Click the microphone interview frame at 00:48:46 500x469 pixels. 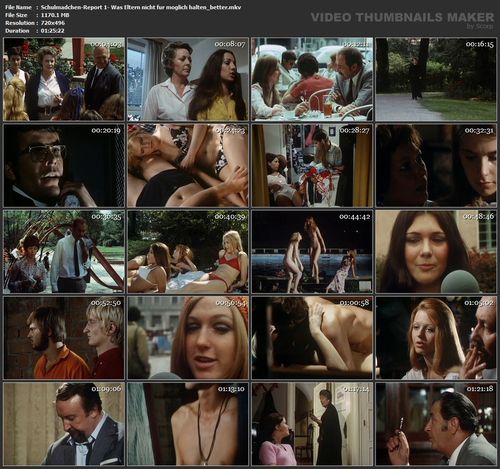coord(436,252)
